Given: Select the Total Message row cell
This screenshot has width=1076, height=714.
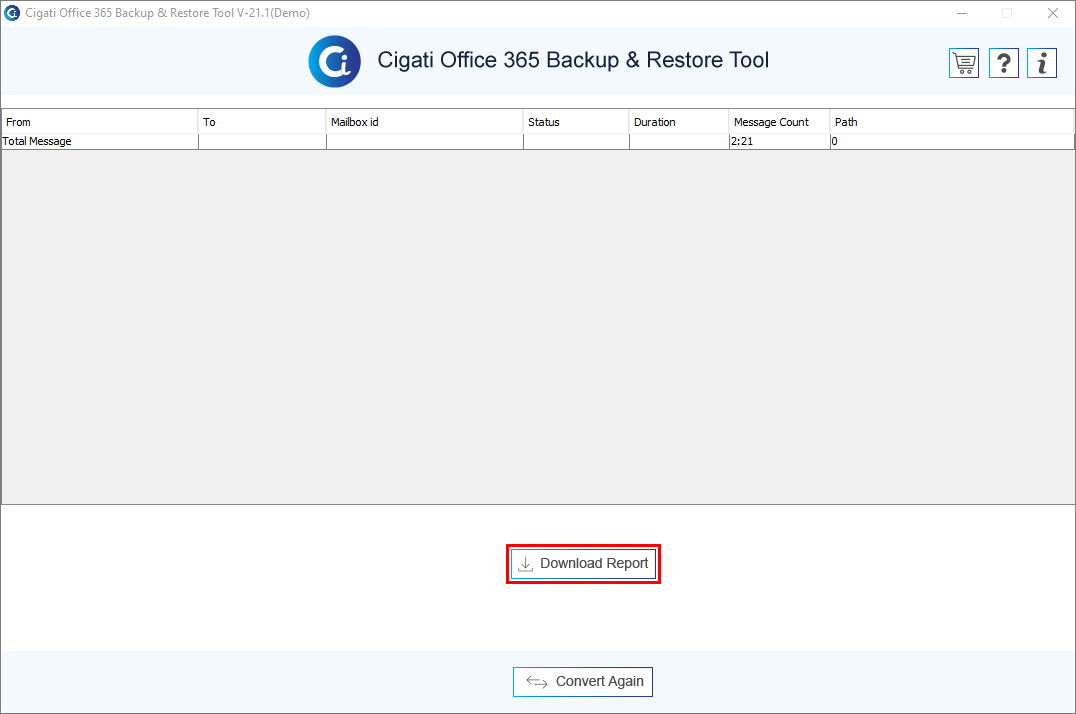Looking at the screenshot, I should click(x=100, y=141).
